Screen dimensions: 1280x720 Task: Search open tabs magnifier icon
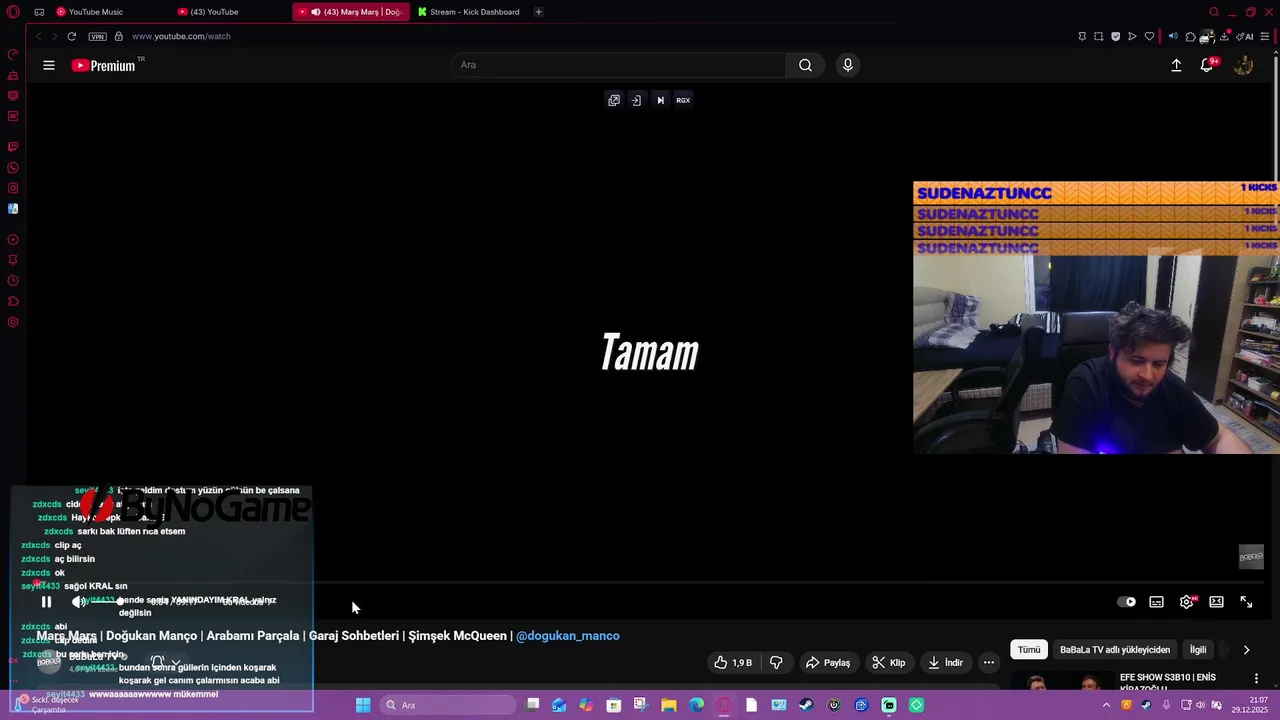click(x=1214, y=12)
